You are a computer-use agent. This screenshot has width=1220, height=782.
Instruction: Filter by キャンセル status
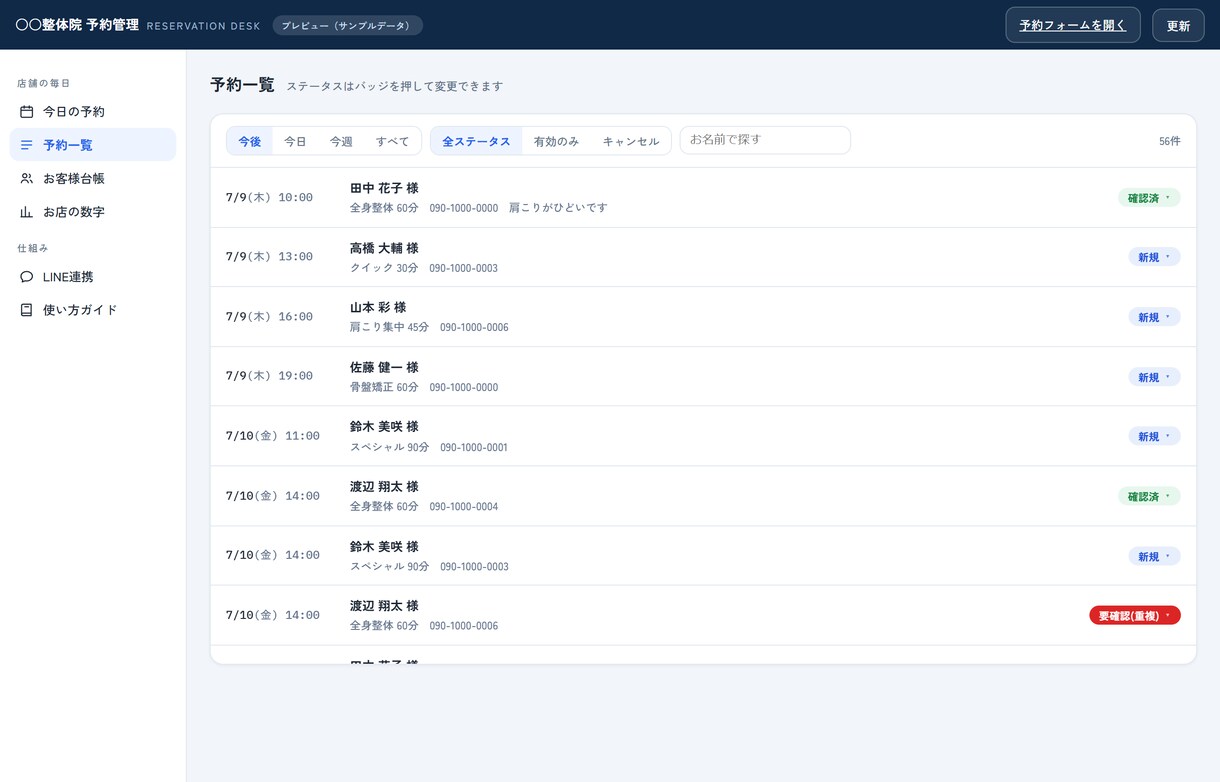630,141
